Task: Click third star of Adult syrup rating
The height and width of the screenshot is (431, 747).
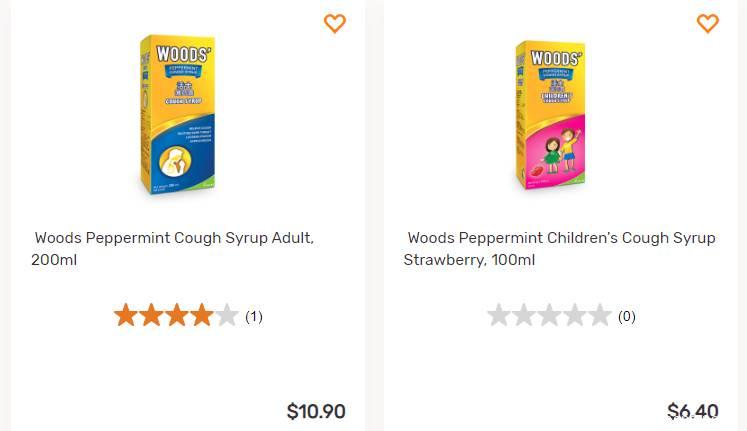Action: point(176,316)
